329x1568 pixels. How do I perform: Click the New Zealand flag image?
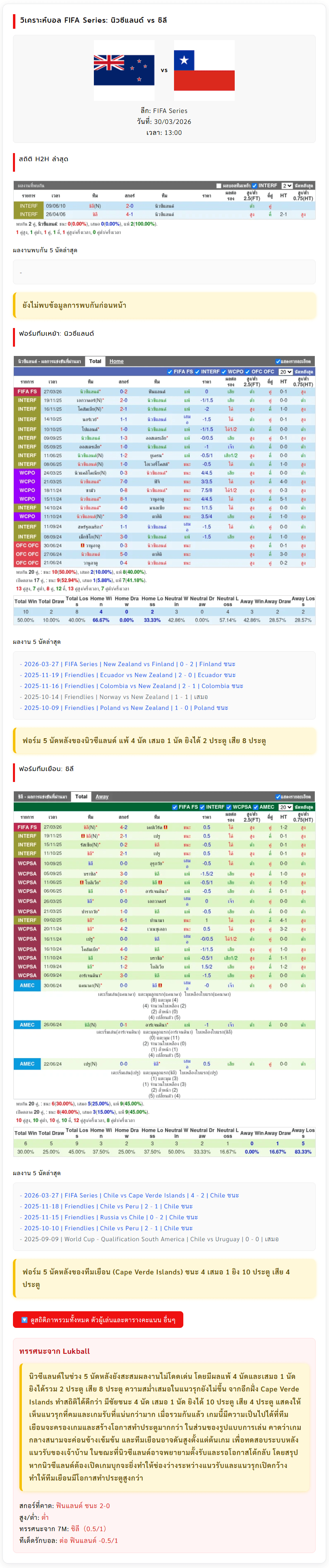click(x=124, y=70)
